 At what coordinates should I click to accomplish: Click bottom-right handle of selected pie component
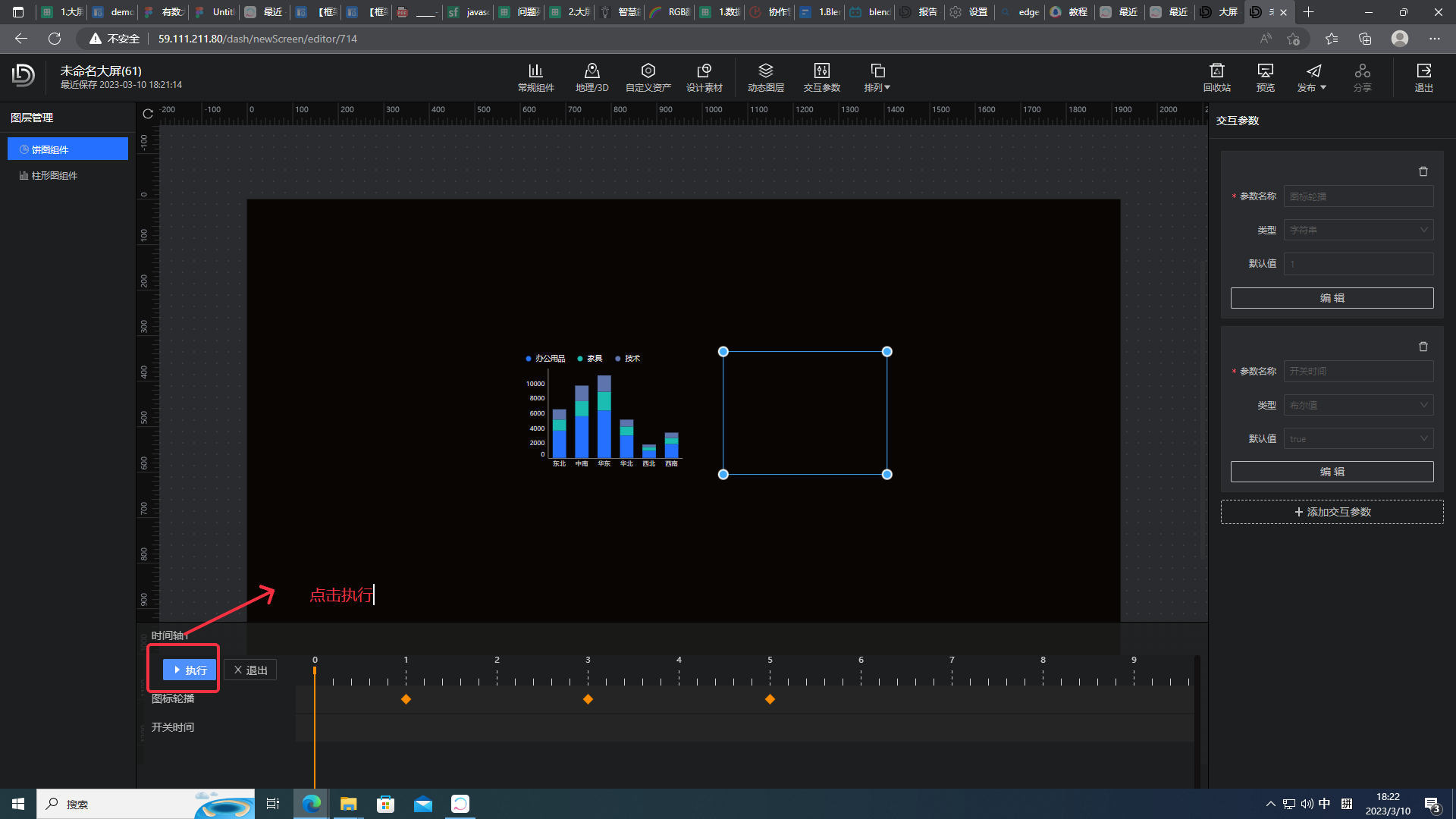click(886, 474)
